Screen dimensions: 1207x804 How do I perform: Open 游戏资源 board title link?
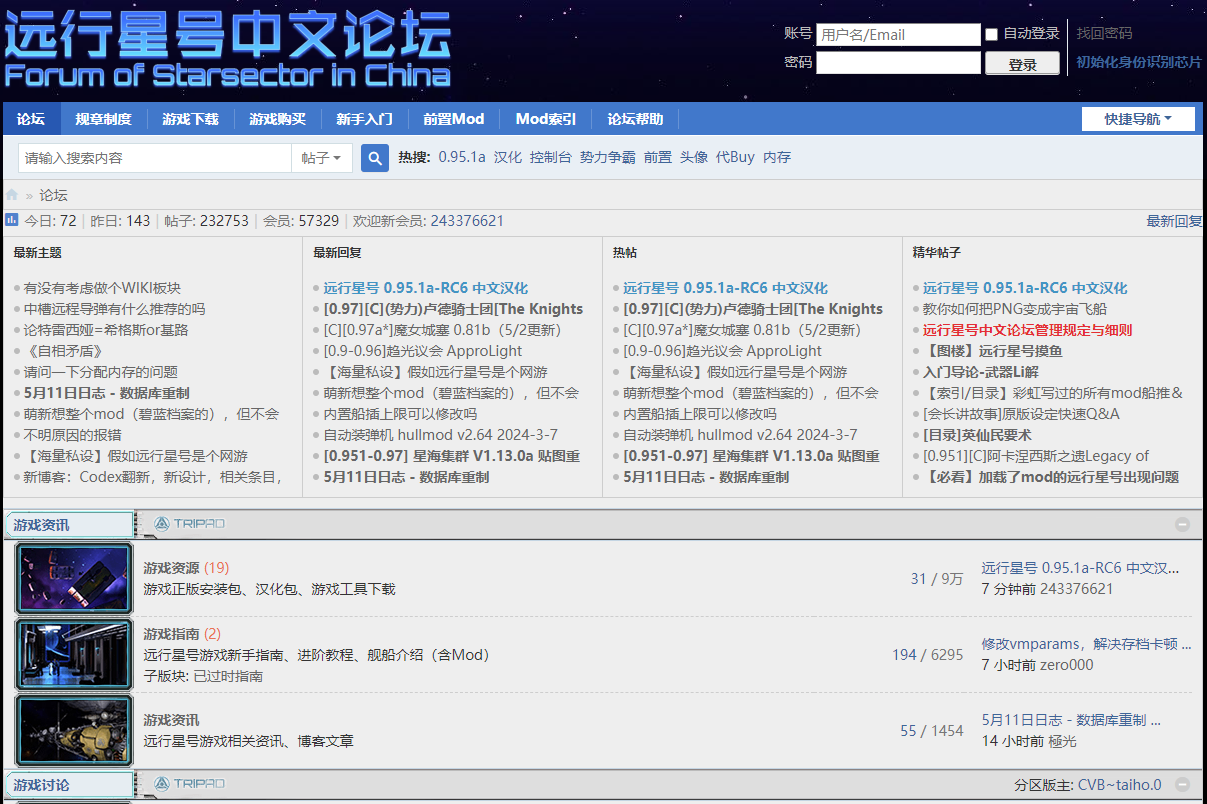click(171, 568)
